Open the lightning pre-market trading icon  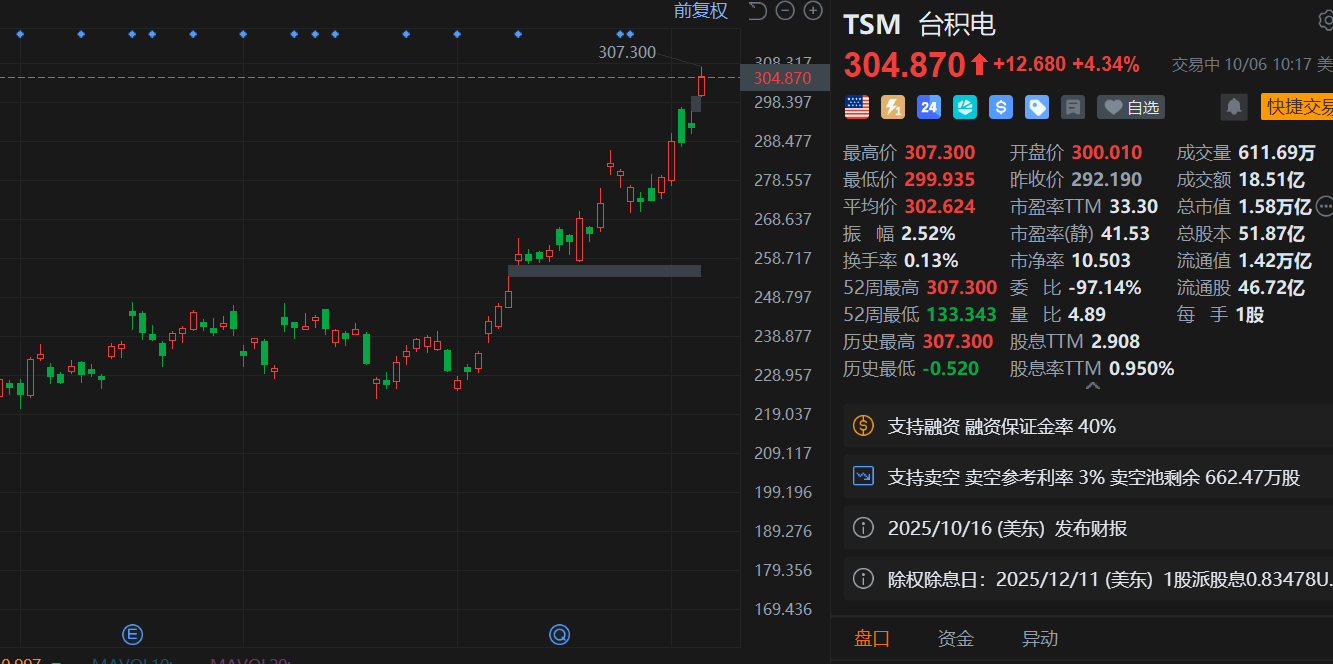[892, 107]
